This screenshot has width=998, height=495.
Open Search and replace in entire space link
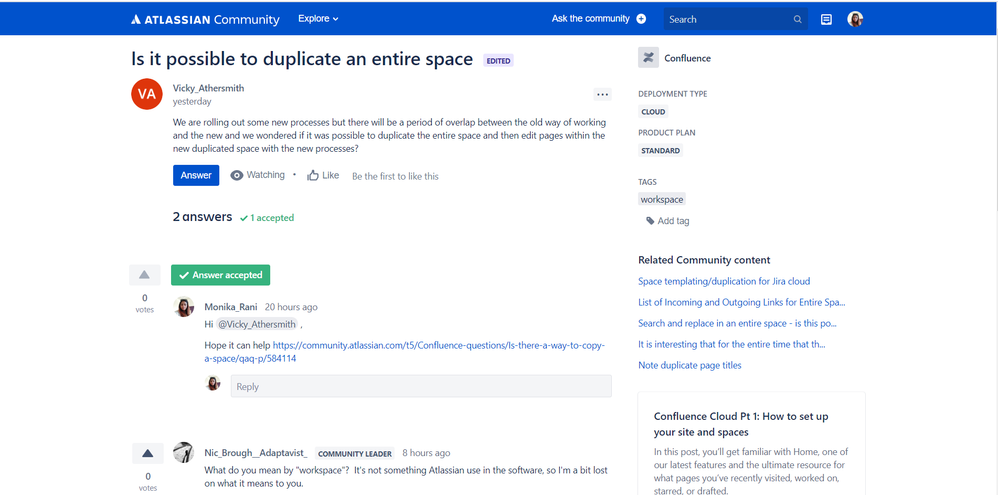pos(738,323)
